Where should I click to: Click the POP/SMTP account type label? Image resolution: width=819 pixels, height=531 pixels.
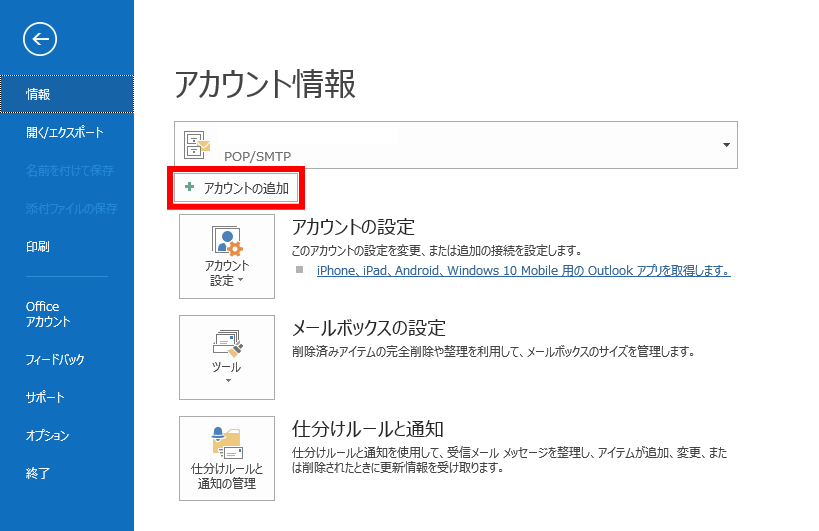258,156
